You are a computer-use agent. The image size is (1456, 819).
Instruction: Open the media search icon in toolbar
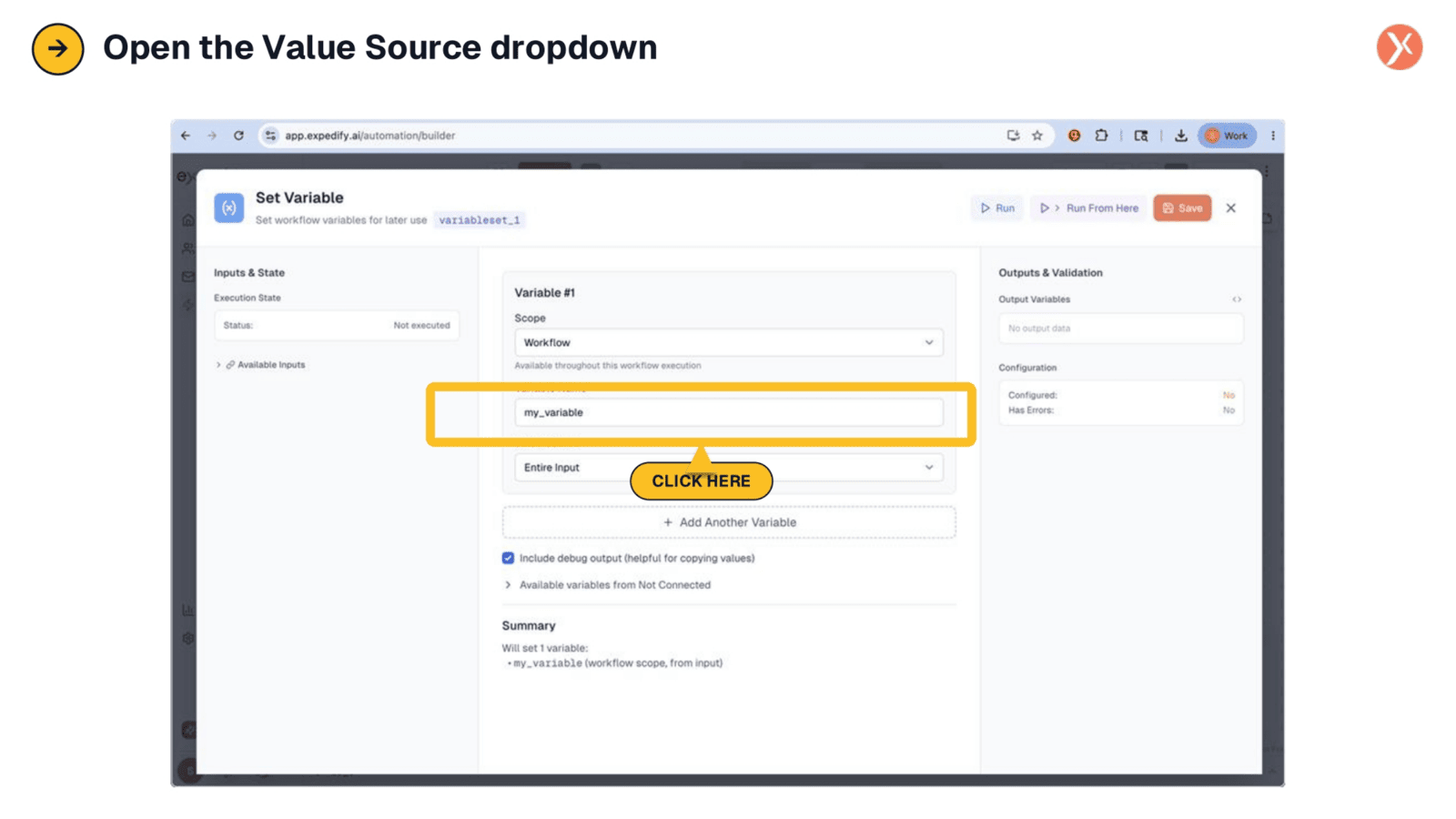click(x=1141, y=136)
